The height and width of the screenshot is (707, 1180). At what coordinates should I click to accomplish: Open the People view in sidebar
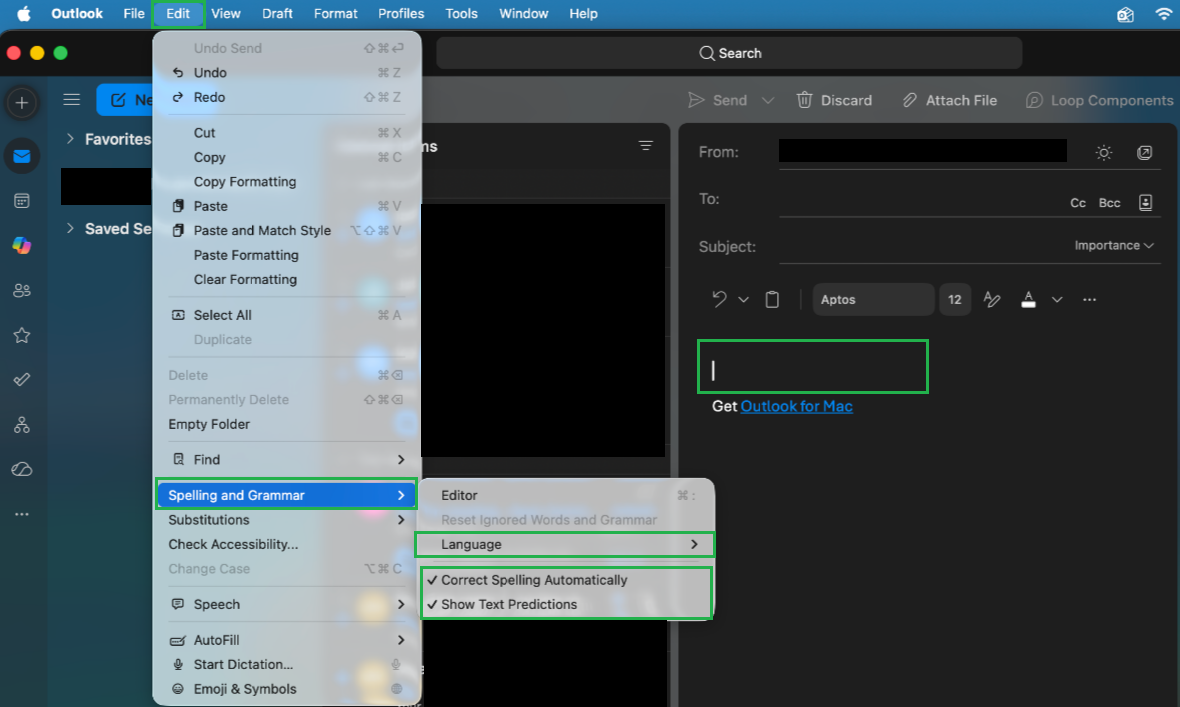click(22, 291)
